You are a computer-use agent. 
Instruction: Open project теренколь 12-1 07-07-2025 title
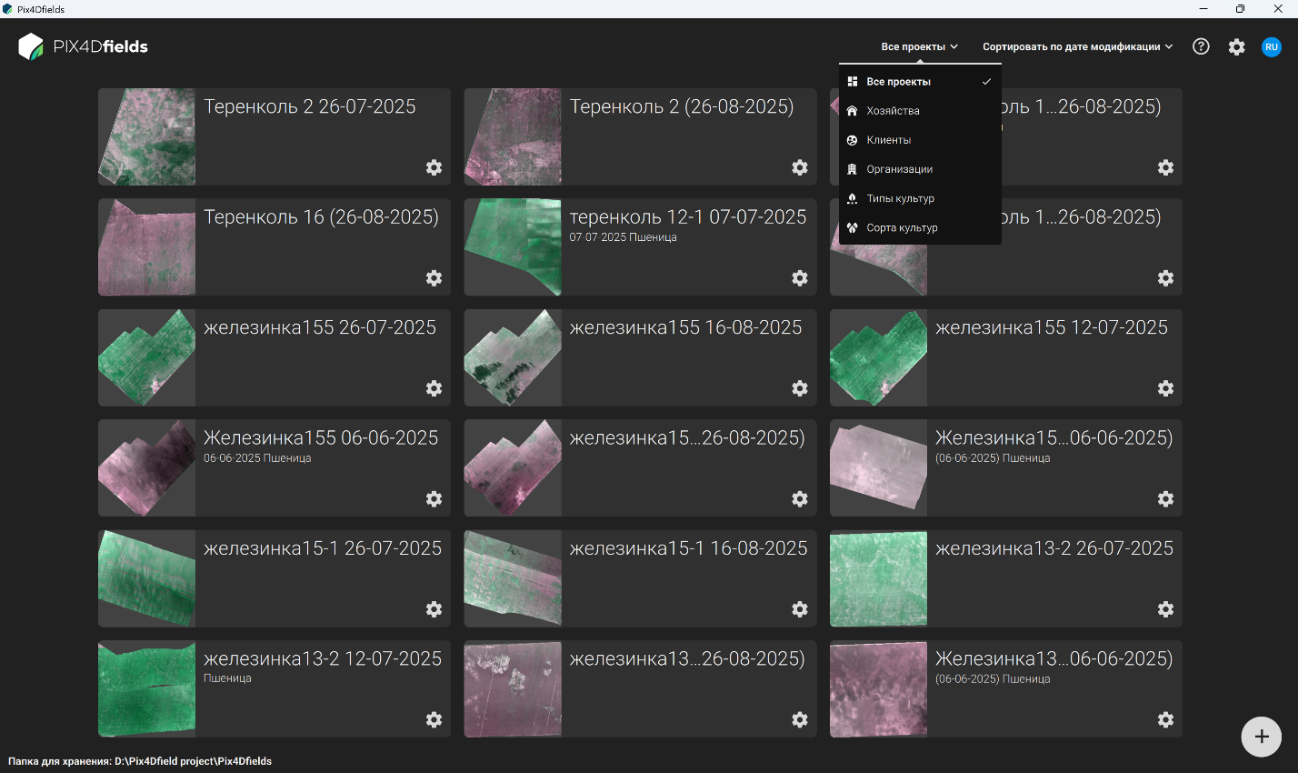pyautogui.click(x=688, y=217)
